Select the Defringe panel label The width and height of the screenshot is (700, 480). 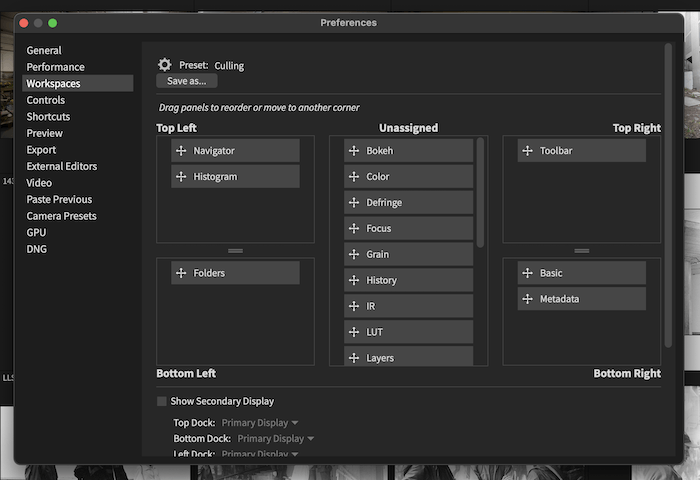[384, 202]
